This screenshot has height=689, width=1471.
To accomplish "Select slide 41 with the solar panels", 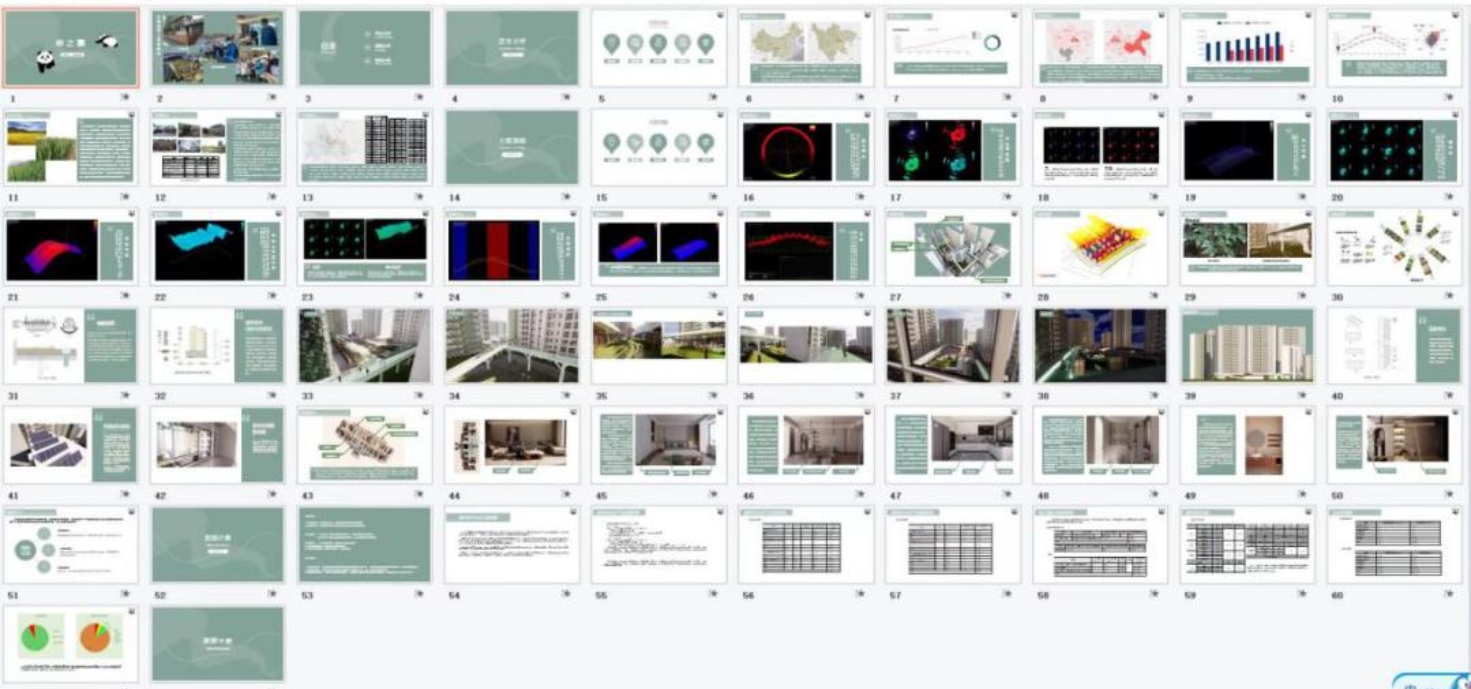I will pyautogui.click(x=71, y=444).
